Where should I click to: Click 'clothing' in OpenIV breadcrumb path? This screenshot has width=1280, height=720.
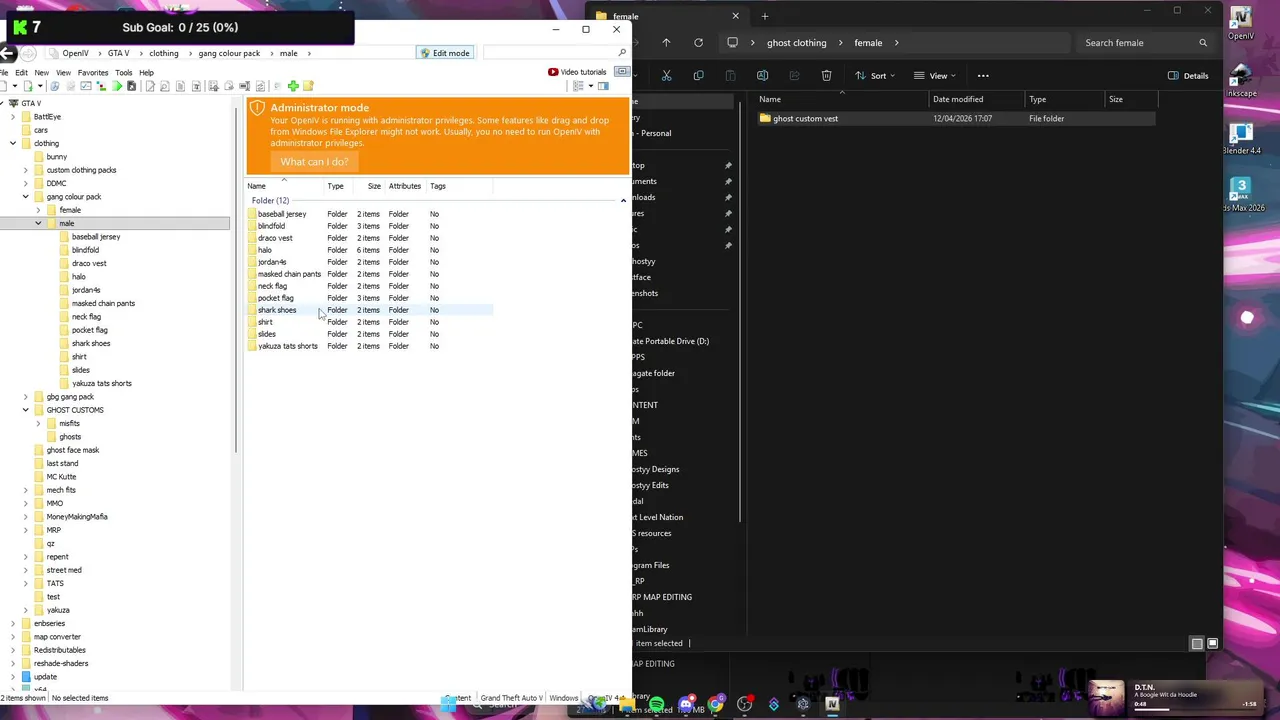tap(163, 53)
